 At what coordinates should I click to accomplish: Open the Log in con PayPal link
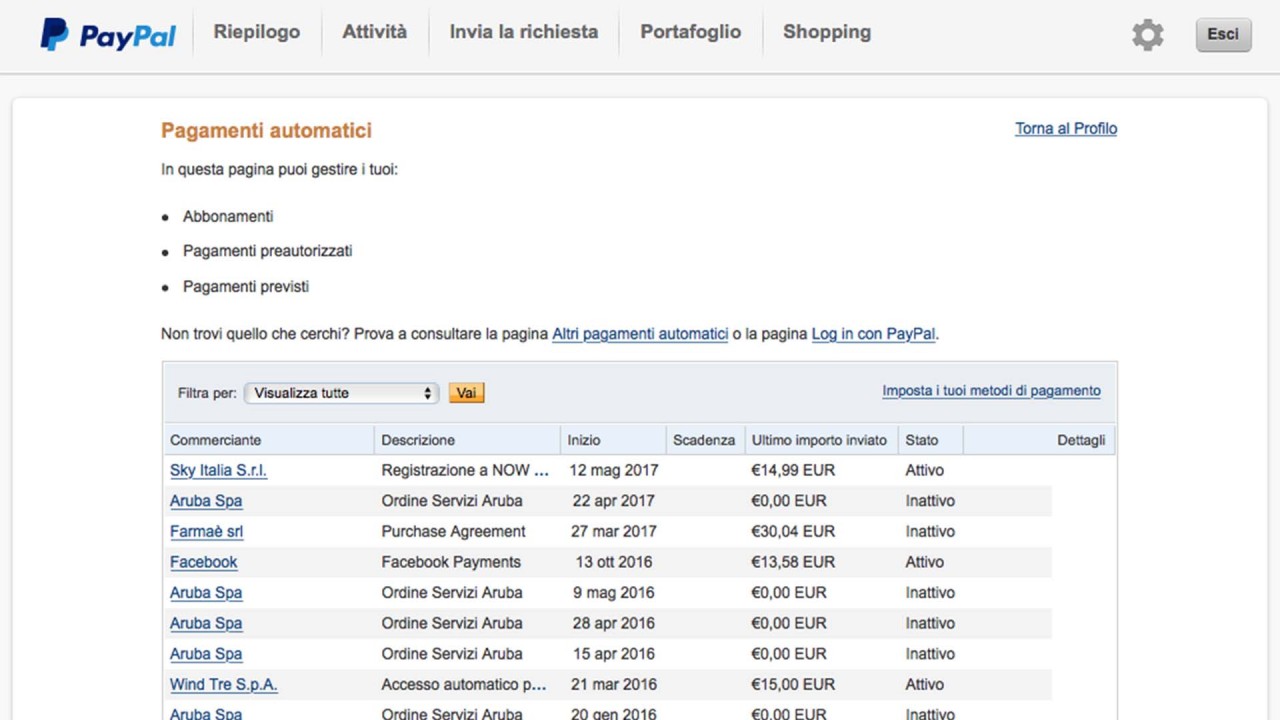(x=873, y=334)
